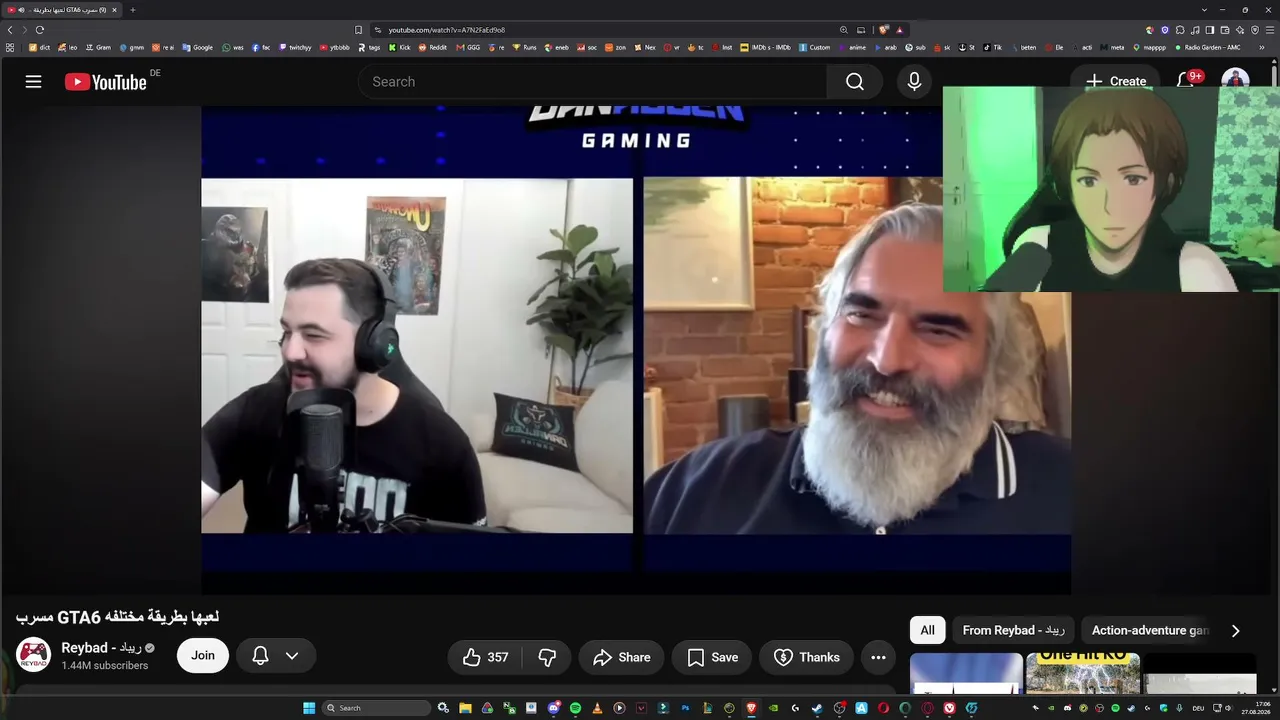Mute the tab via its speaker icon

point(22,10)
